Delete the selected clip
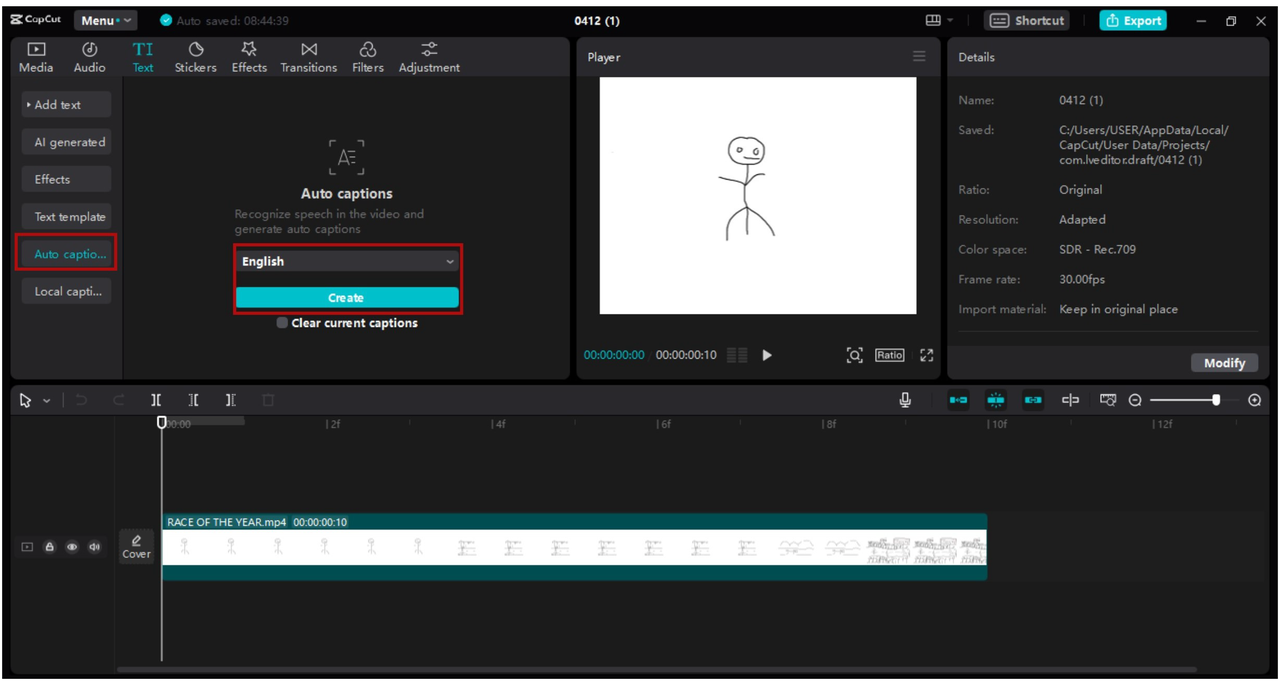This screenshot has width=1280, height=683. click(268, 400)
